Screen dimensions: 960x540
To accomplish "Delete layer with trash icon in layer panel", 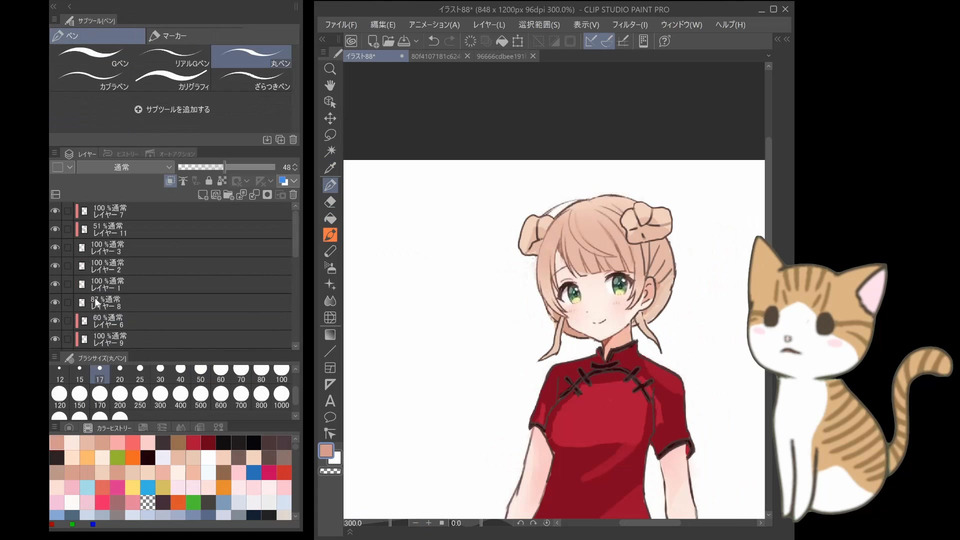I will pyautogui.click(x=293, y=195).
